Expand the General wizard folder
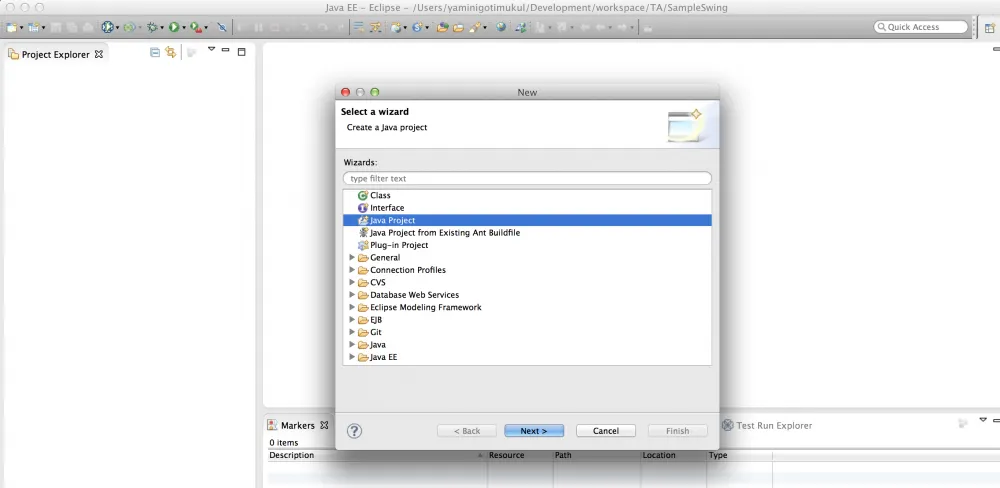The image size is (1000, 488). [352, 258]
